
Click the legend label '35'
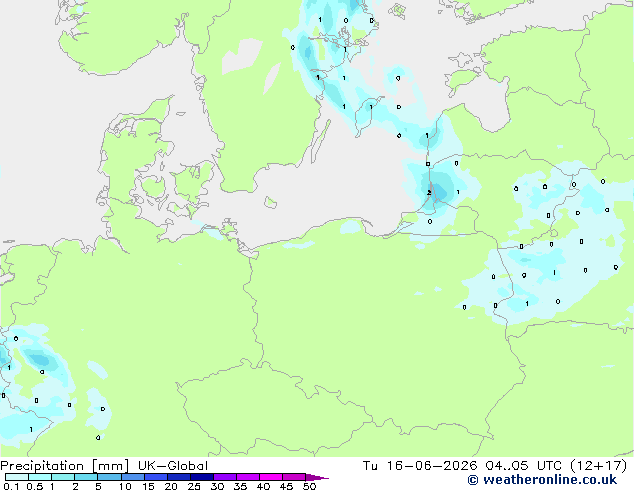pyautogui.click(x=241, y=486)
